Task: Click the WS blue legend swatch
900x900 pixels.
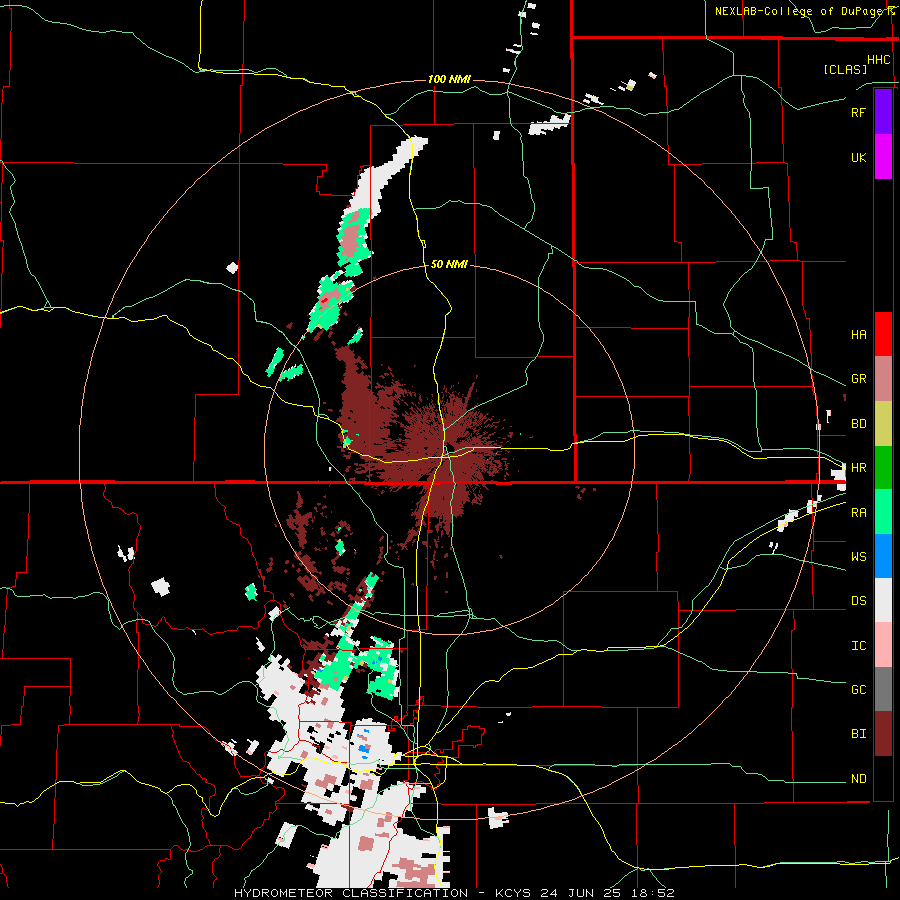Action: 883,556
